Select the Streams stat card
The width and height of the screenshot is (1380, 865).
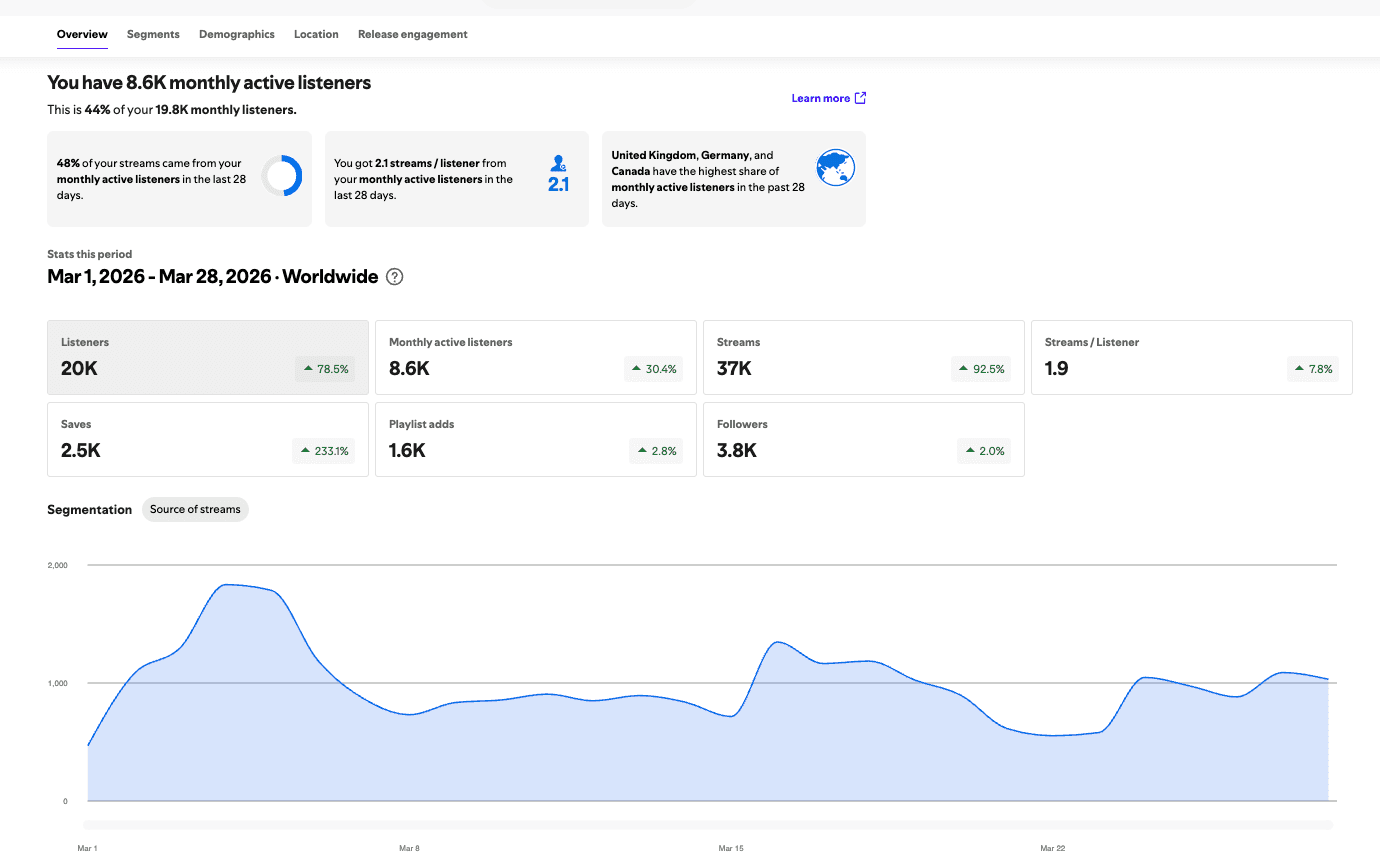pyautogui.click(x=864, y=357)
